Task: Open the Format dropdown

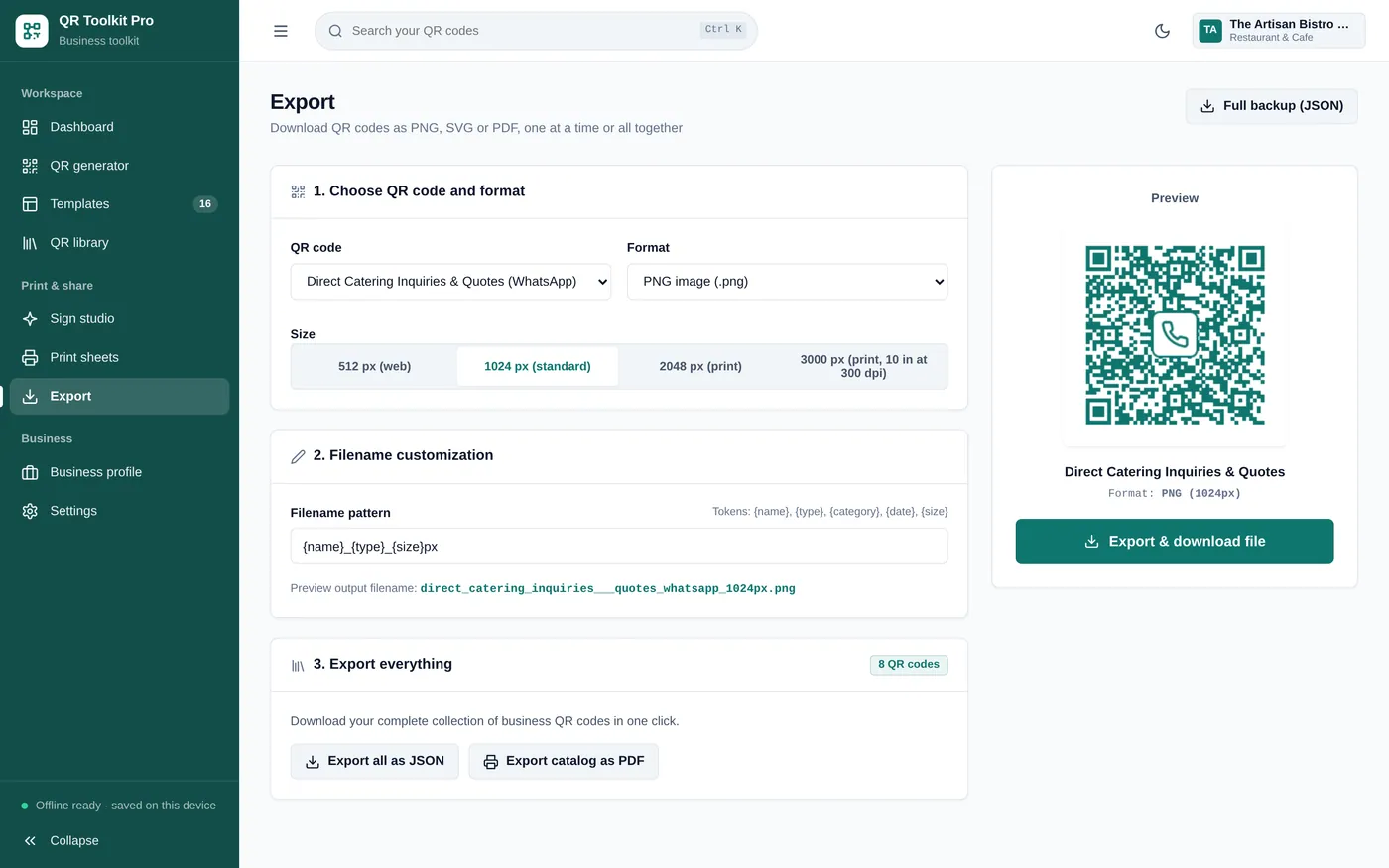Action: point(788,282)
